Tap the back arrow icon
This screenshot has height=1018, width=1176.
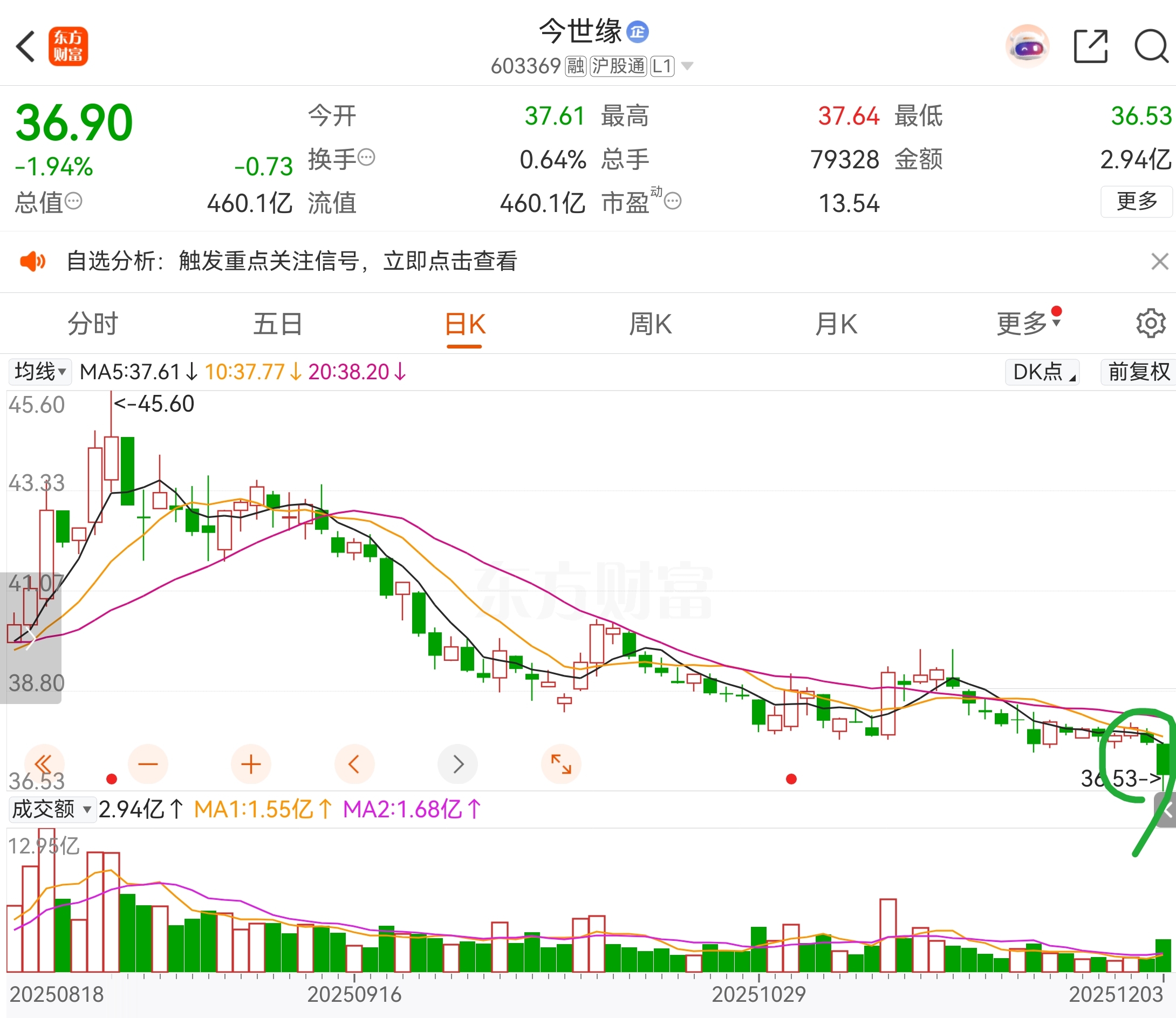26,46
